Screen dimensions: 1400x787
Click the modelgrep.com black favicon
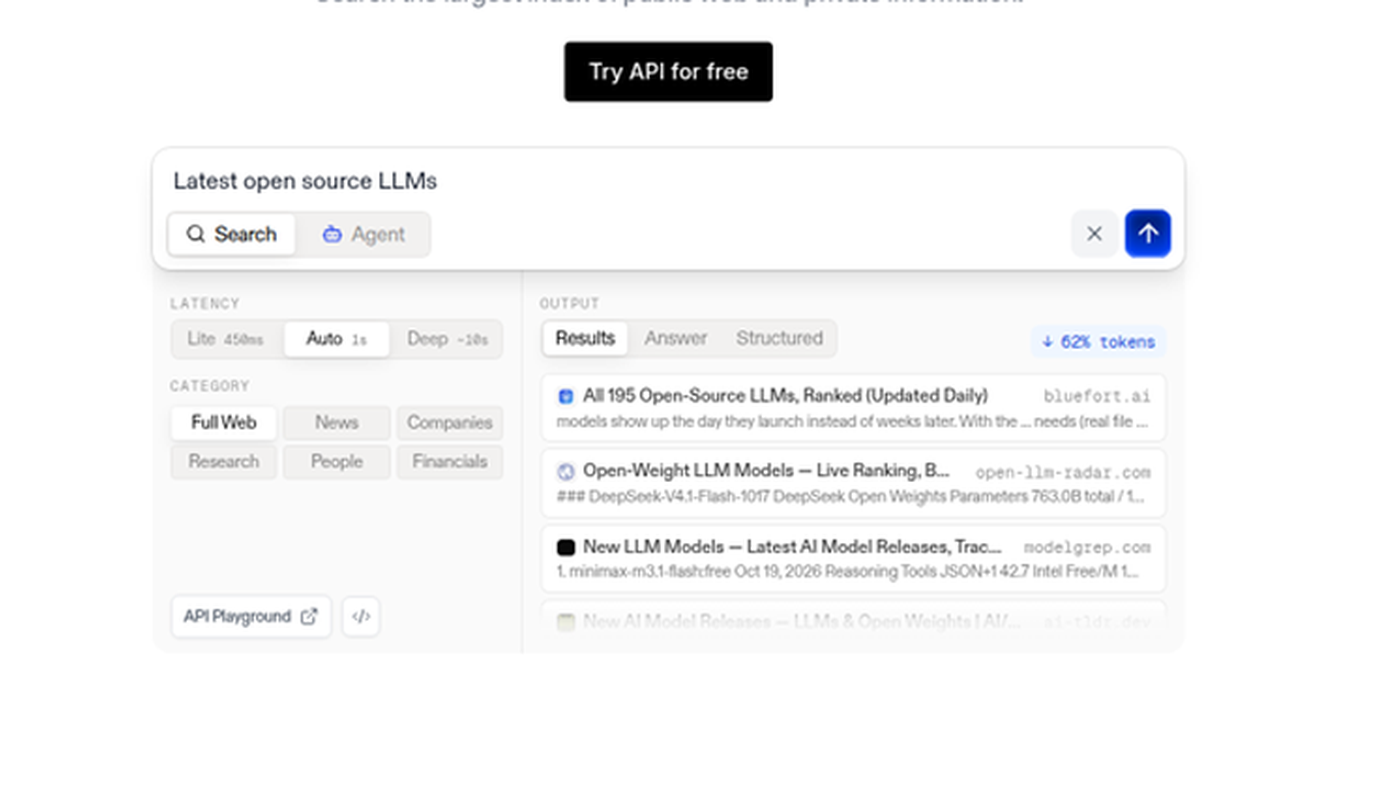pyautogui.click(x=566, y=548)
